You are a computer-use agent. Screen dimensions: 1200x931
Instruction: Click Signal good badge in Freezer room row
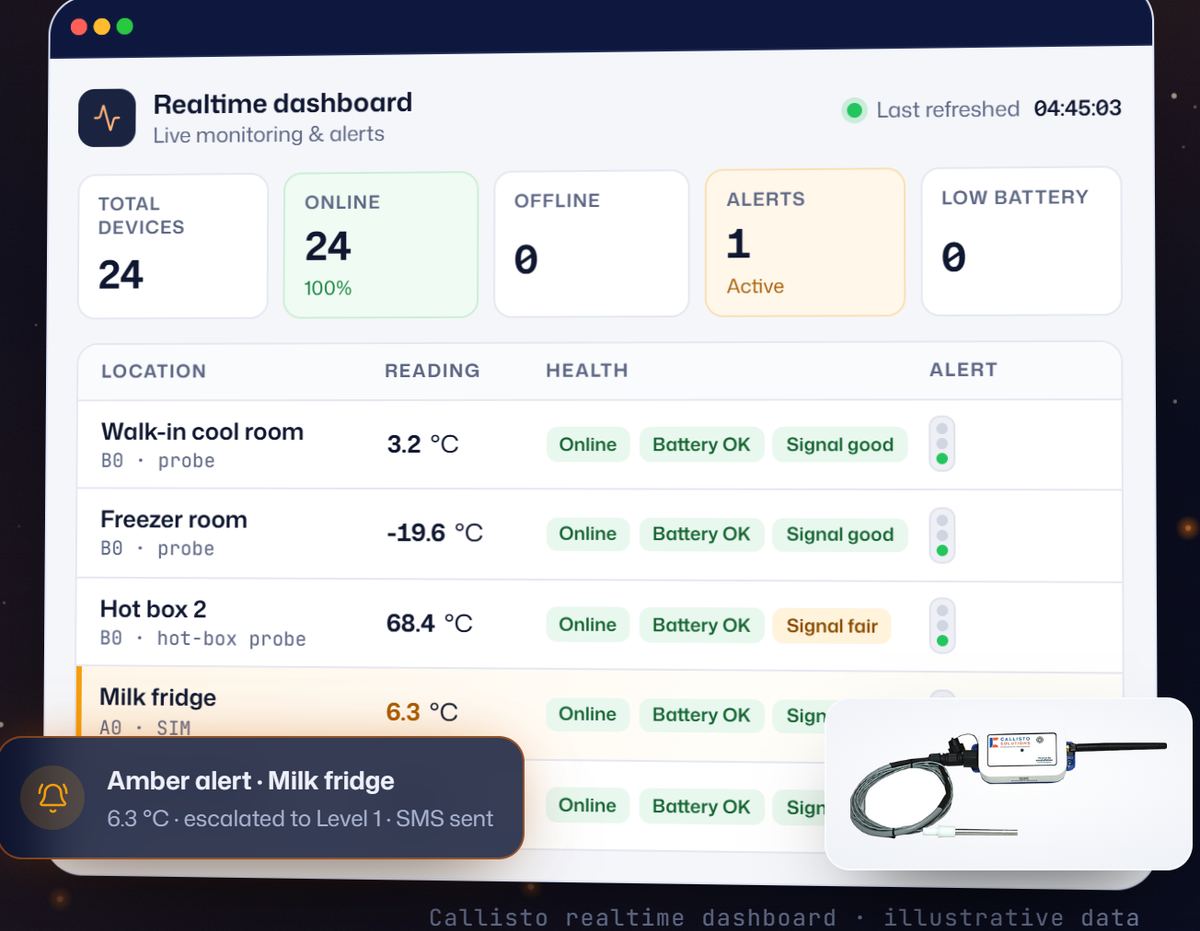pyautogui.click(x=840, y=534)
